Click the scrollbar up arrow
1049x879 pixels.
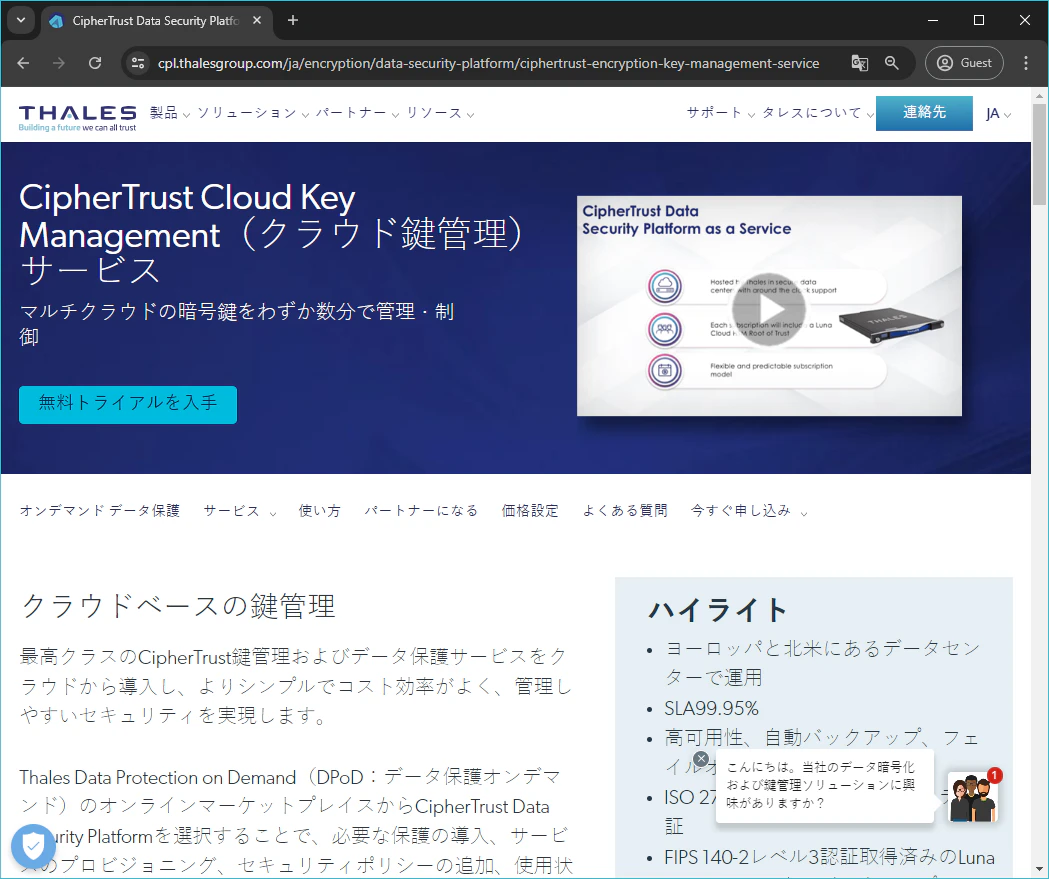pyautogui.click(x=1039, y=96)
